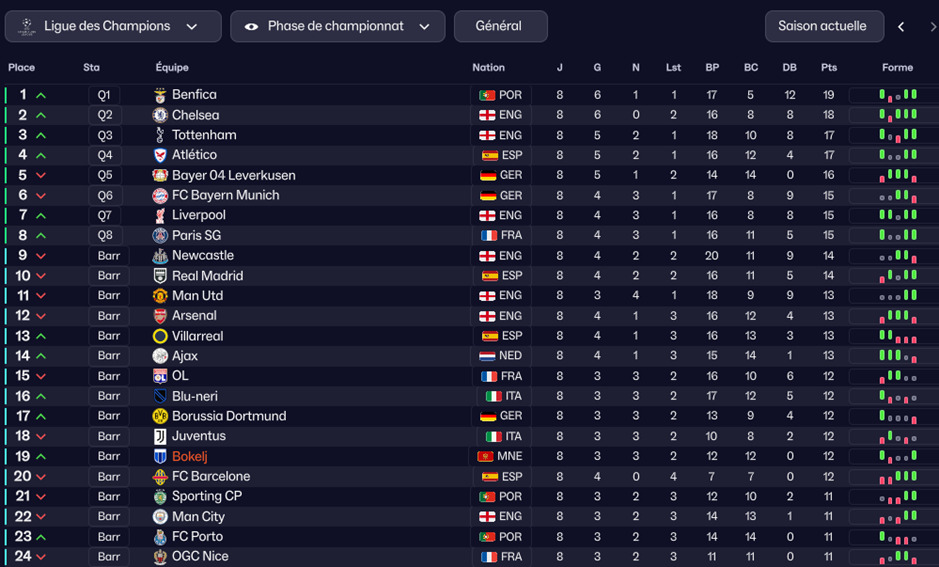Sort table by the Pts column header
Screen dimensions: 939x567
828,68
